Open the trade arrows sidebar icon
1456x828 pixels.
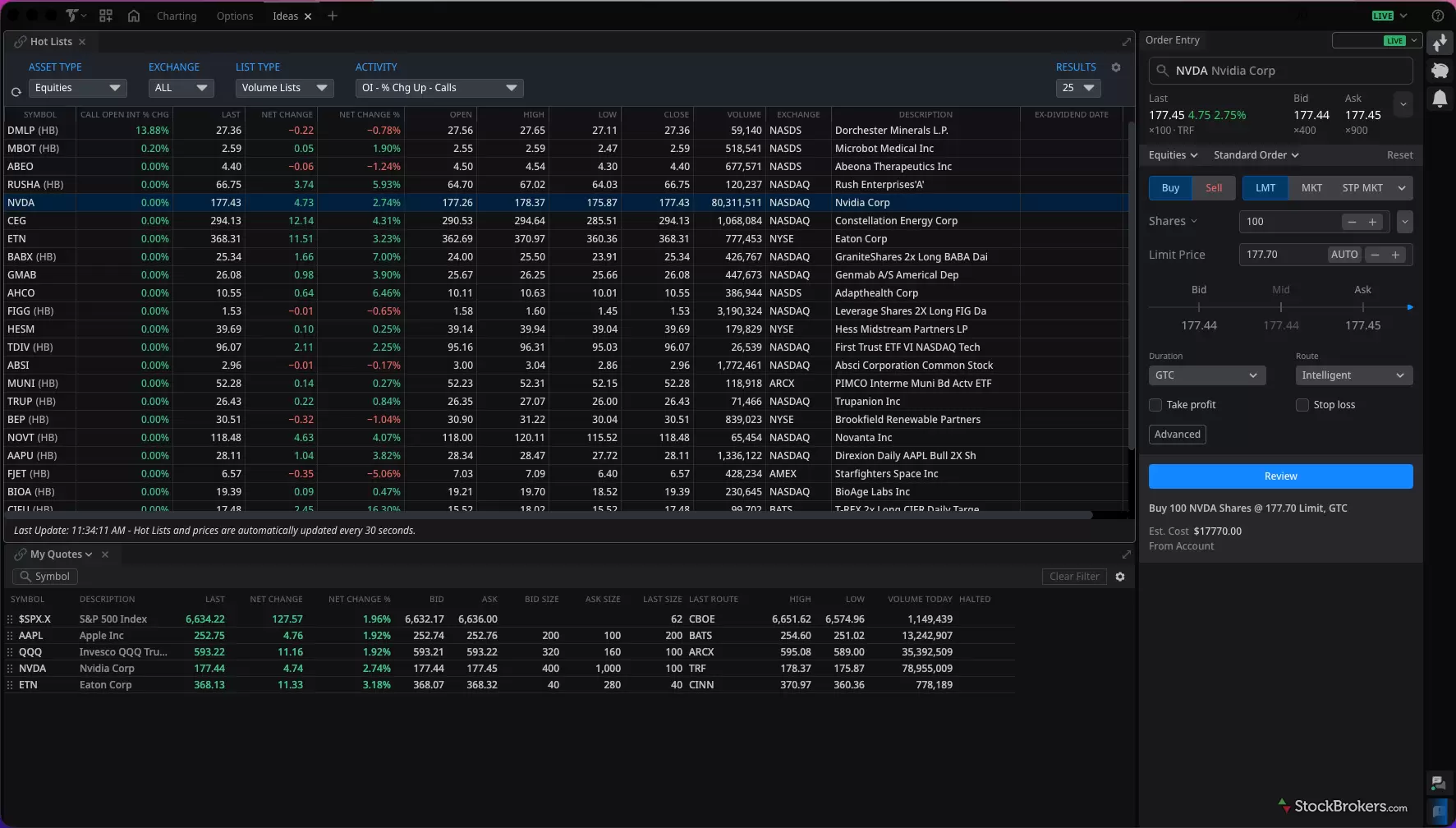point(1440,43)
